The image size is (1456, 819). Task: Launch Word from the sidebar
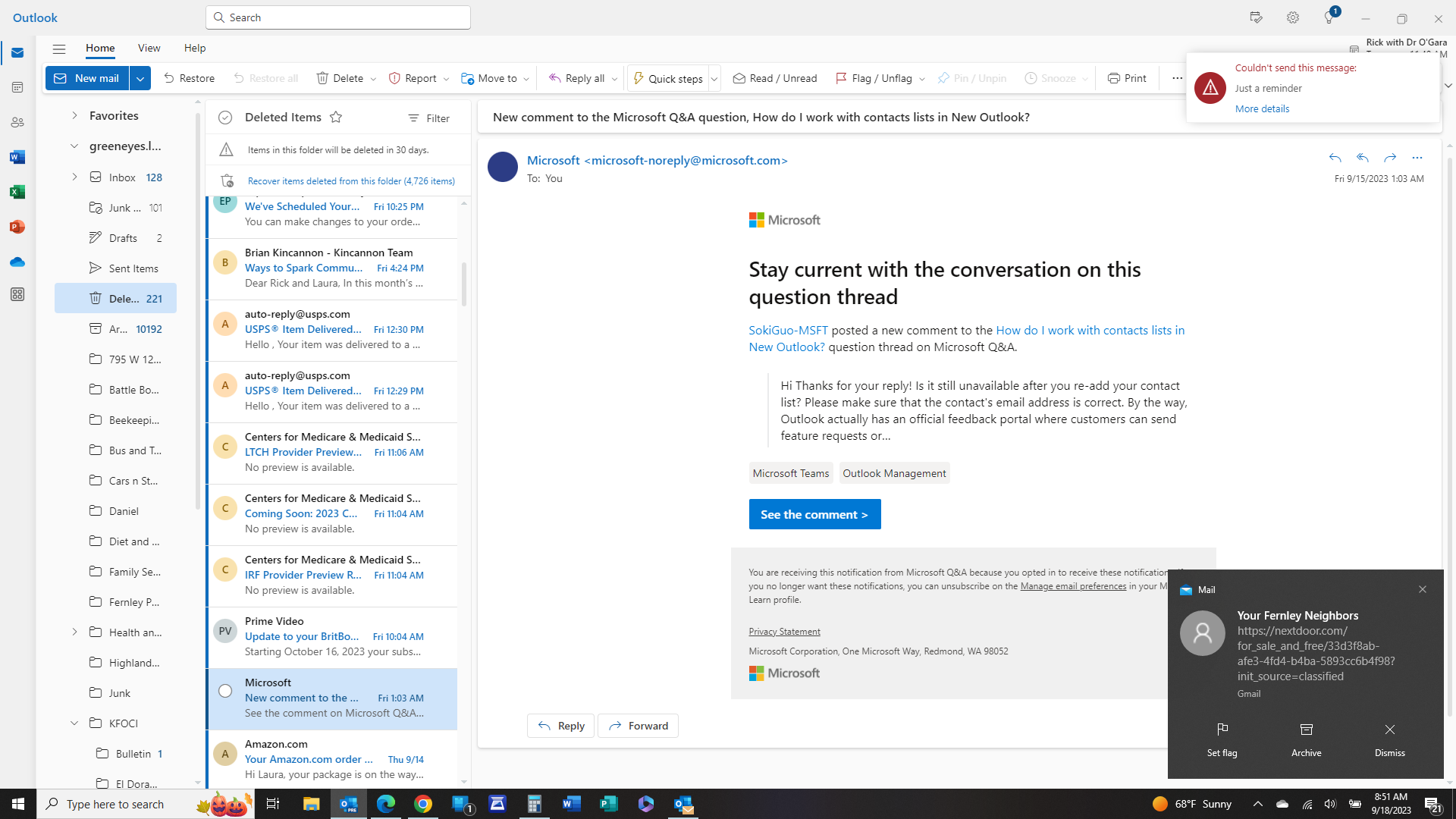[x=17, y=157]
